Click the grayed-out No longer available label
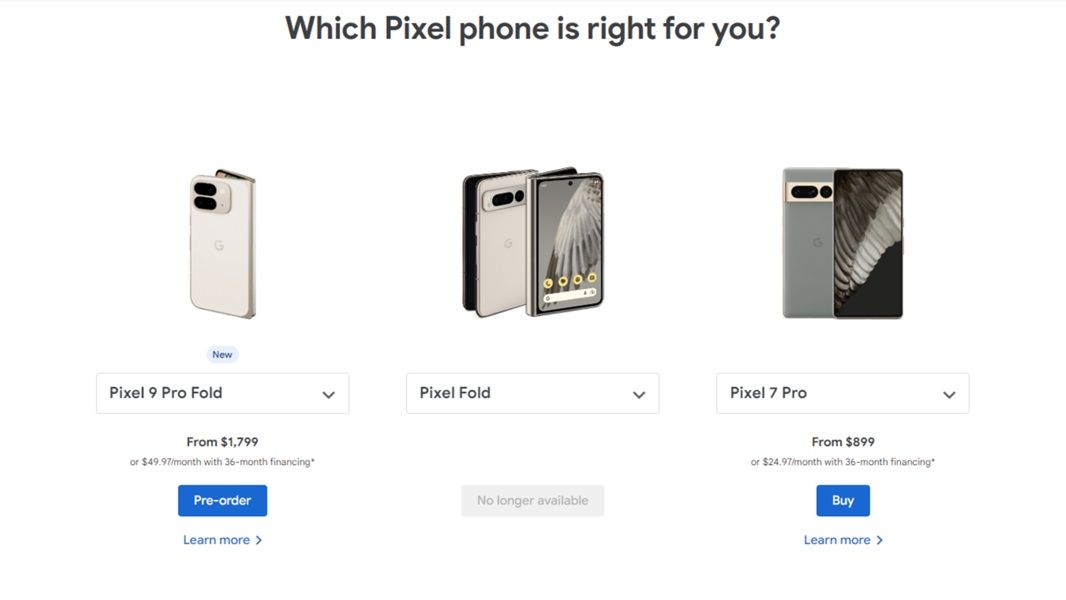 click(532, 500)
